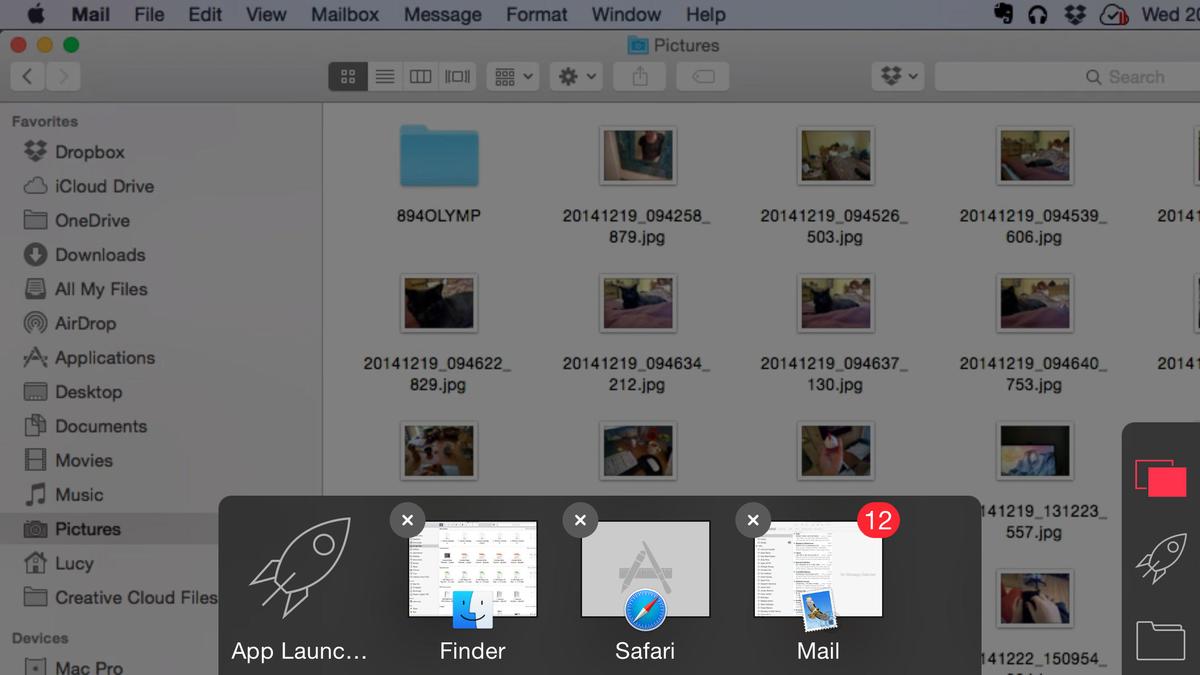1200x675 pixels.
Task: Select thumbnail 20141219_094634_212.jpg
Action: tap(638, 304)
